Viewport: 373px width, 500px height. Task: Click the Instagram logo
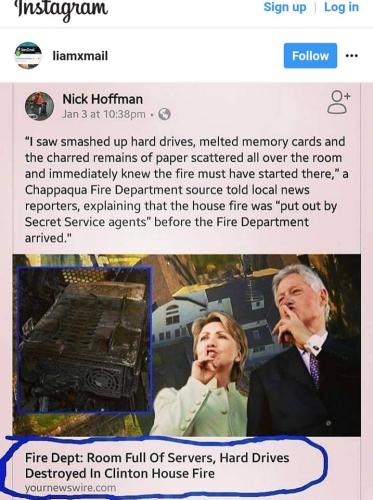61,9
